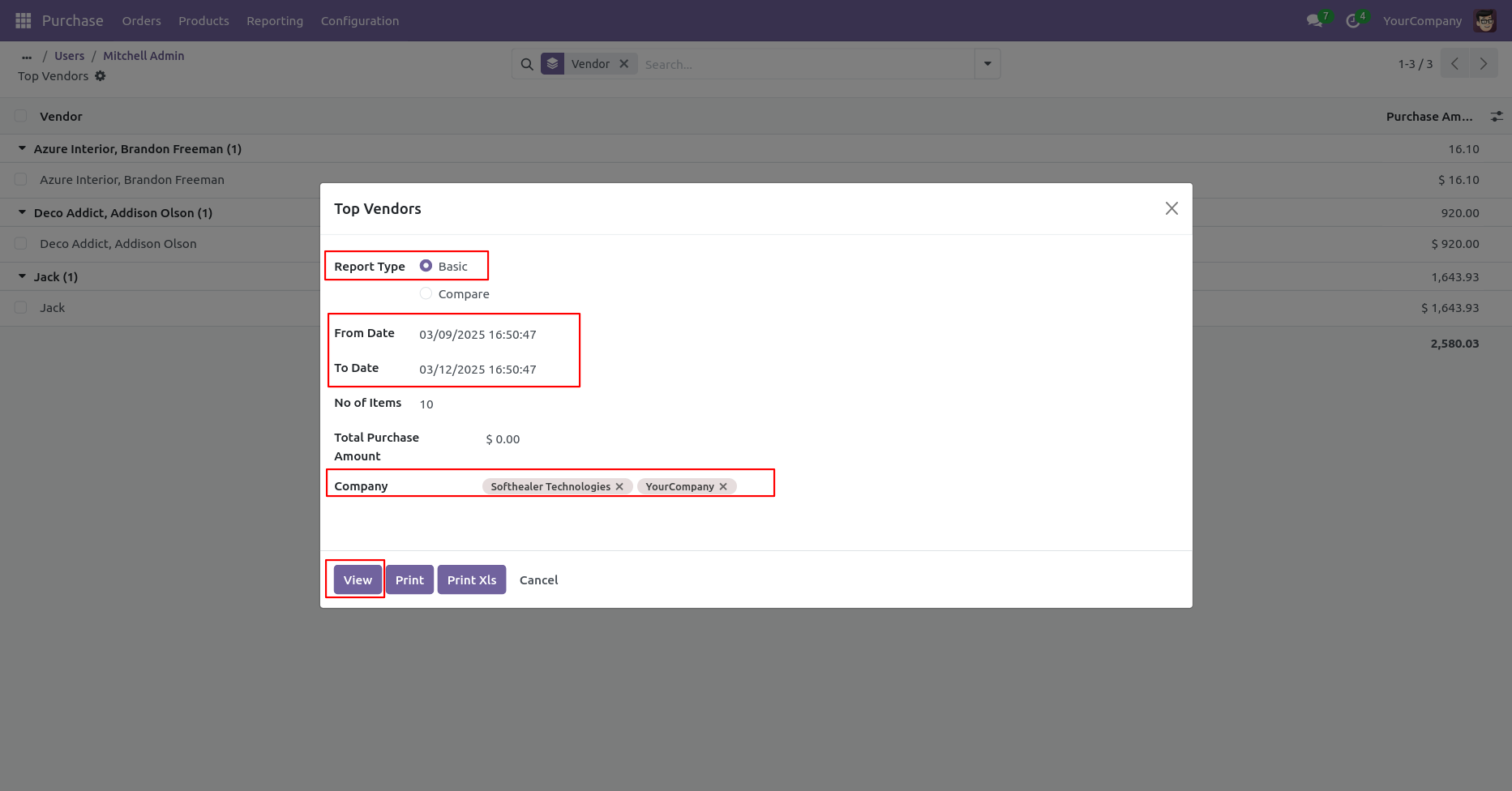Click the $ 1,643.93 amount cell
The height and width of the screenshot is (791, 1512).
coord(1450,308)
